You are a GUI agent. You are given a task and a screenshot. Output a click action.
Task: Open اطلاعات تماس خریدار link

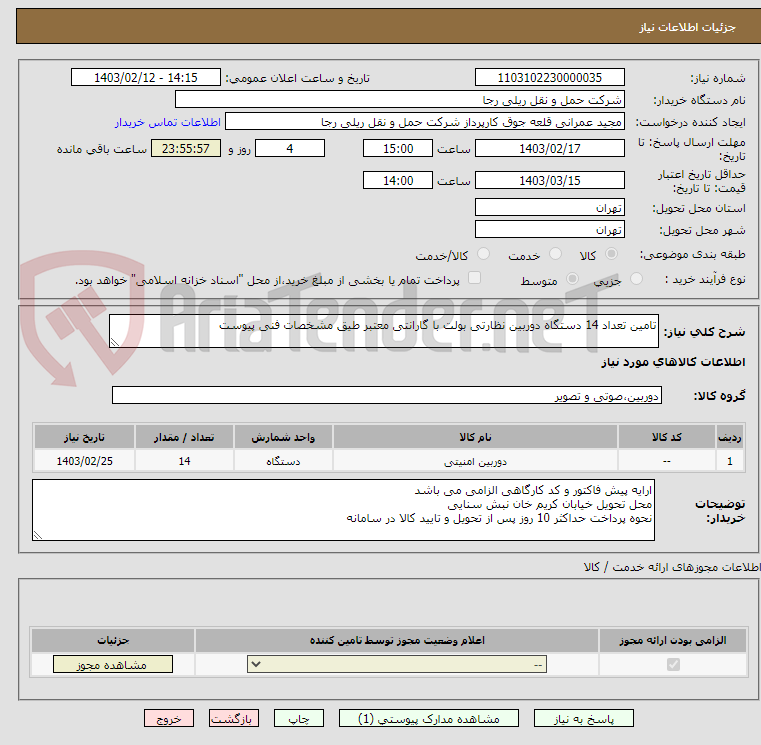tap(167, 122)
